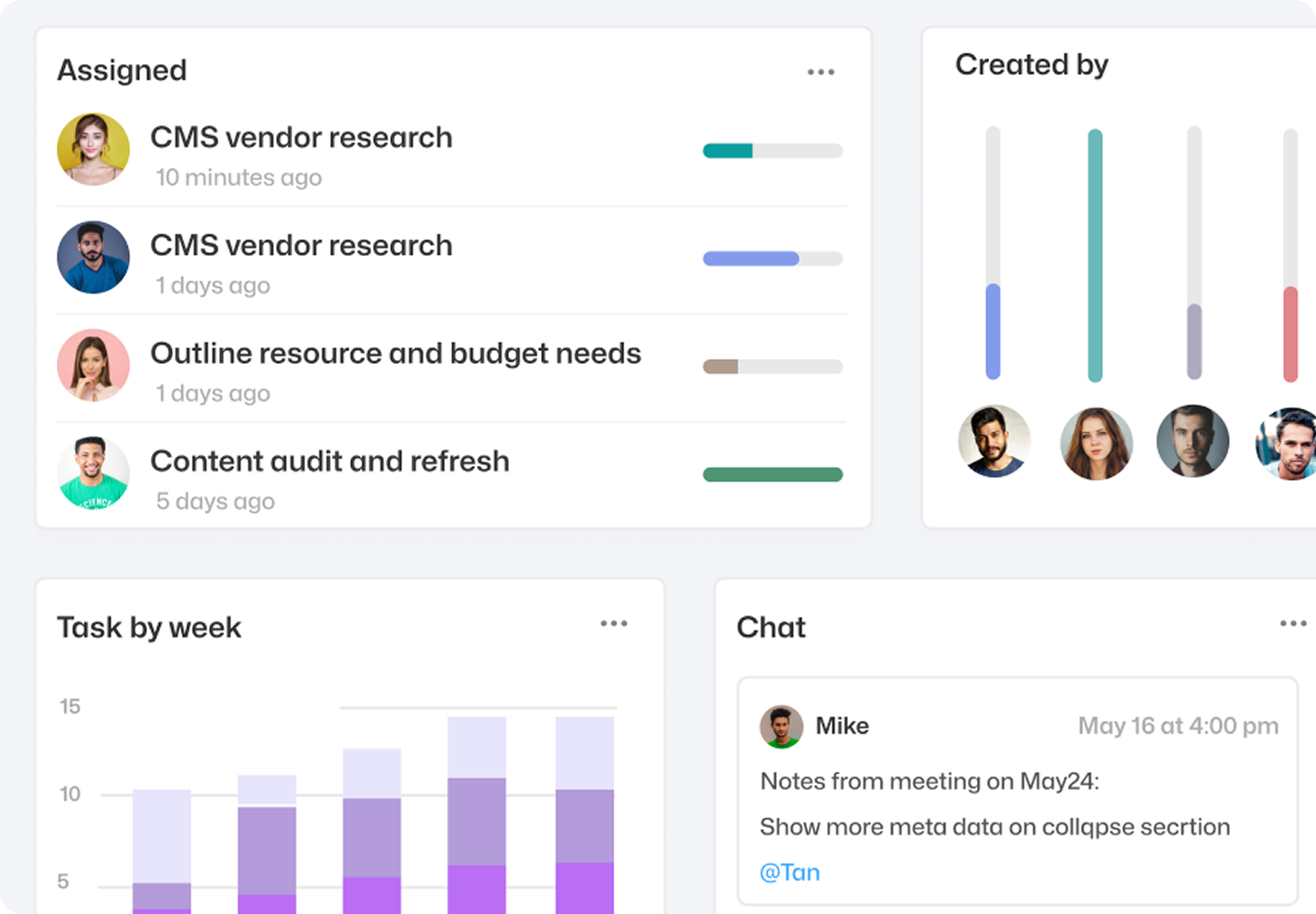
Task: Click avatar beside '10 minutes ago' task
Action: tap(93, 150)
